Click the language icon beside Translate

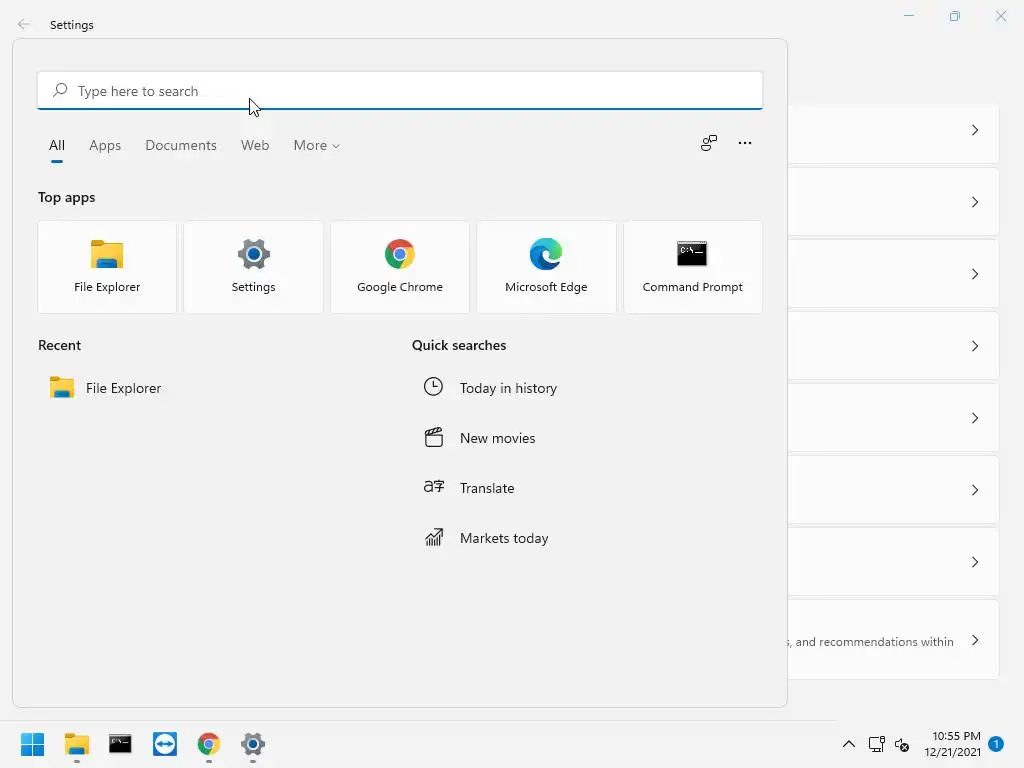[434, 487]
